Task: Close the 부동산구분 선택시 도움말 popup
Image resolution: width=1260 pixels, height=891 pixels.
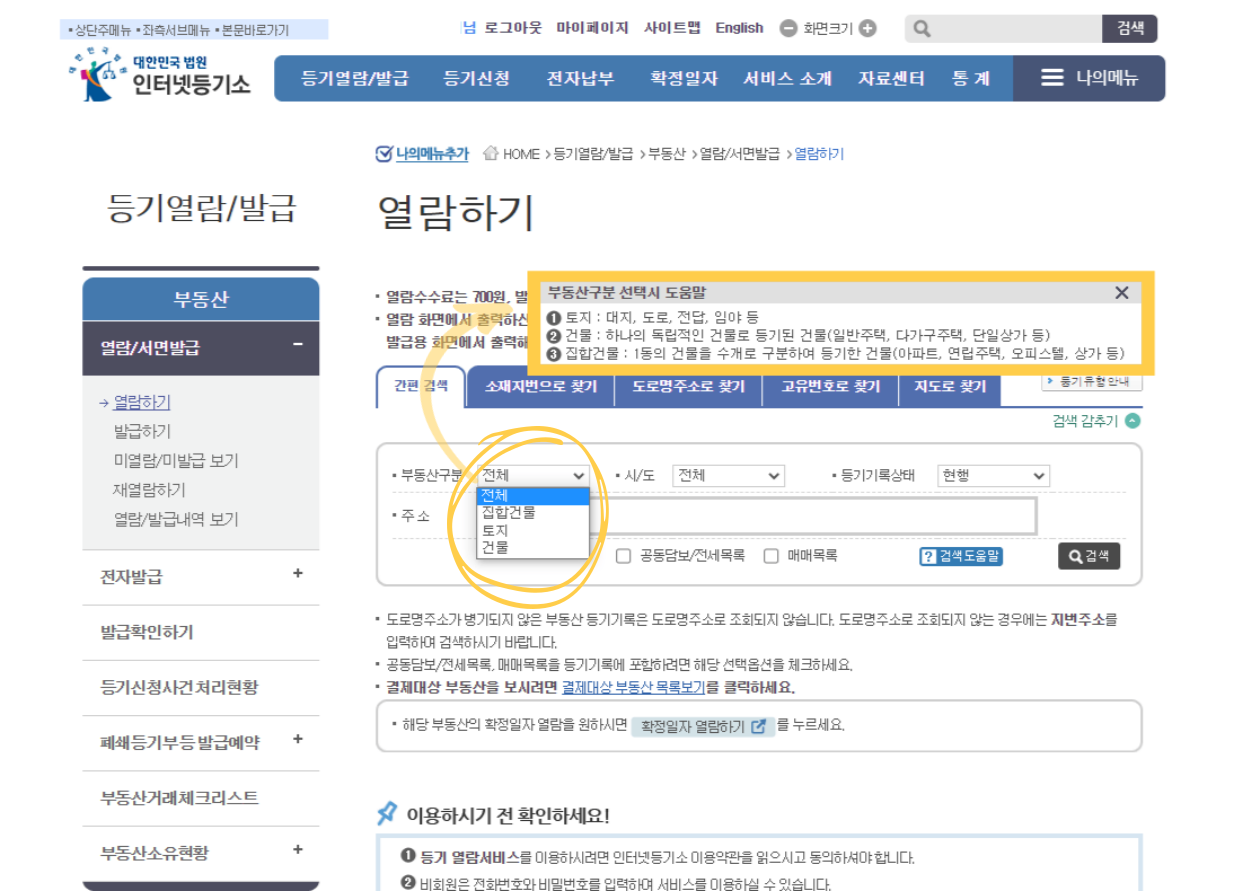Action: pos(1121,293)
